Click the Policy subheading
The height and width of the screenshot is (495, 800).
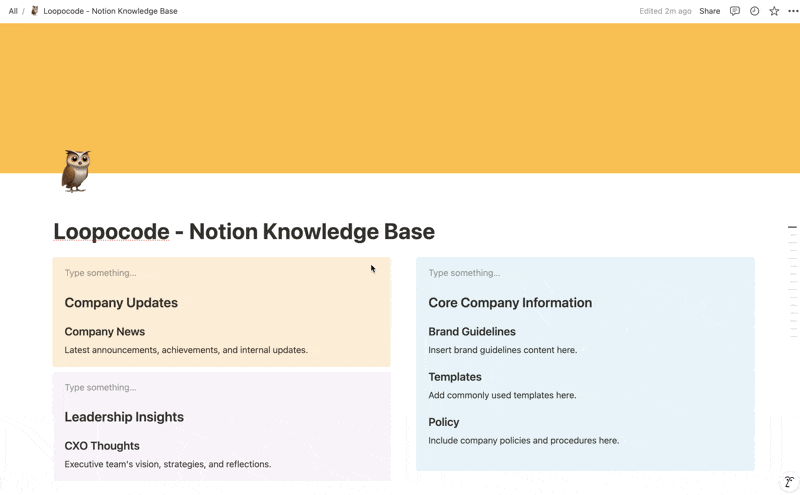(x=443, y=423)
